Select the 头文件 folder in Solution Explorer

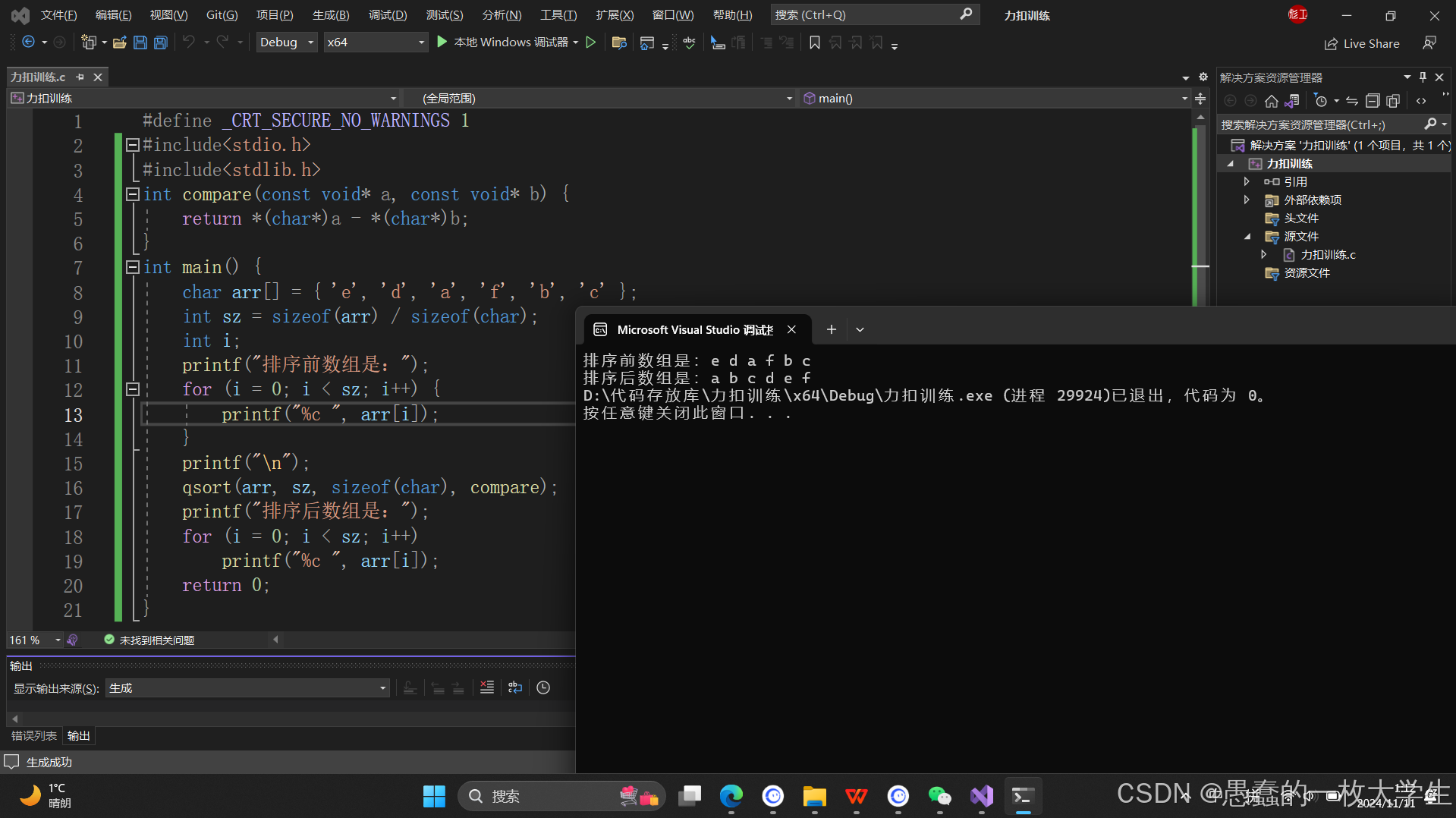click(1300, 218)
